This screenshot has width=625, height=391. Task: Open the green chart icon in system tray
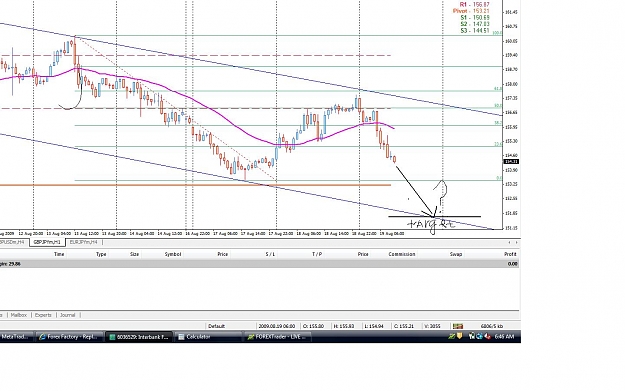451,337
